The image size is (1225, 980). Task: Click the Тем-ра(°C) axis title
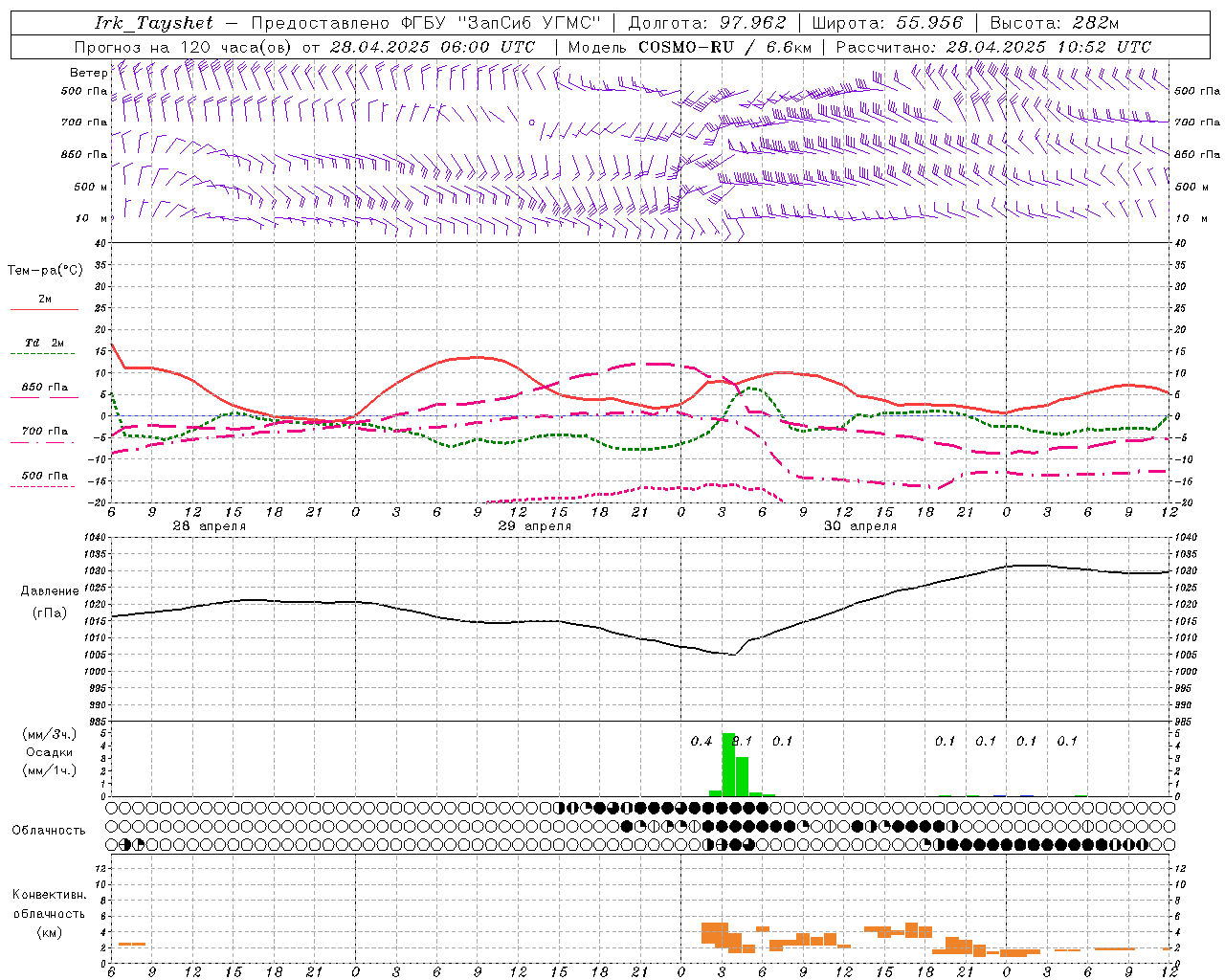click(45, 271)
